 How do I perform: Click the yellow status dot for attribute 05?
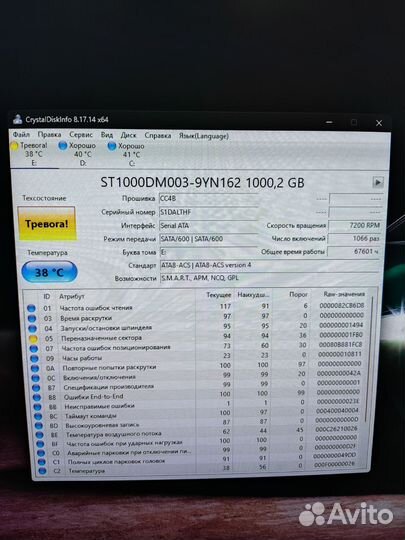point(33,339)
